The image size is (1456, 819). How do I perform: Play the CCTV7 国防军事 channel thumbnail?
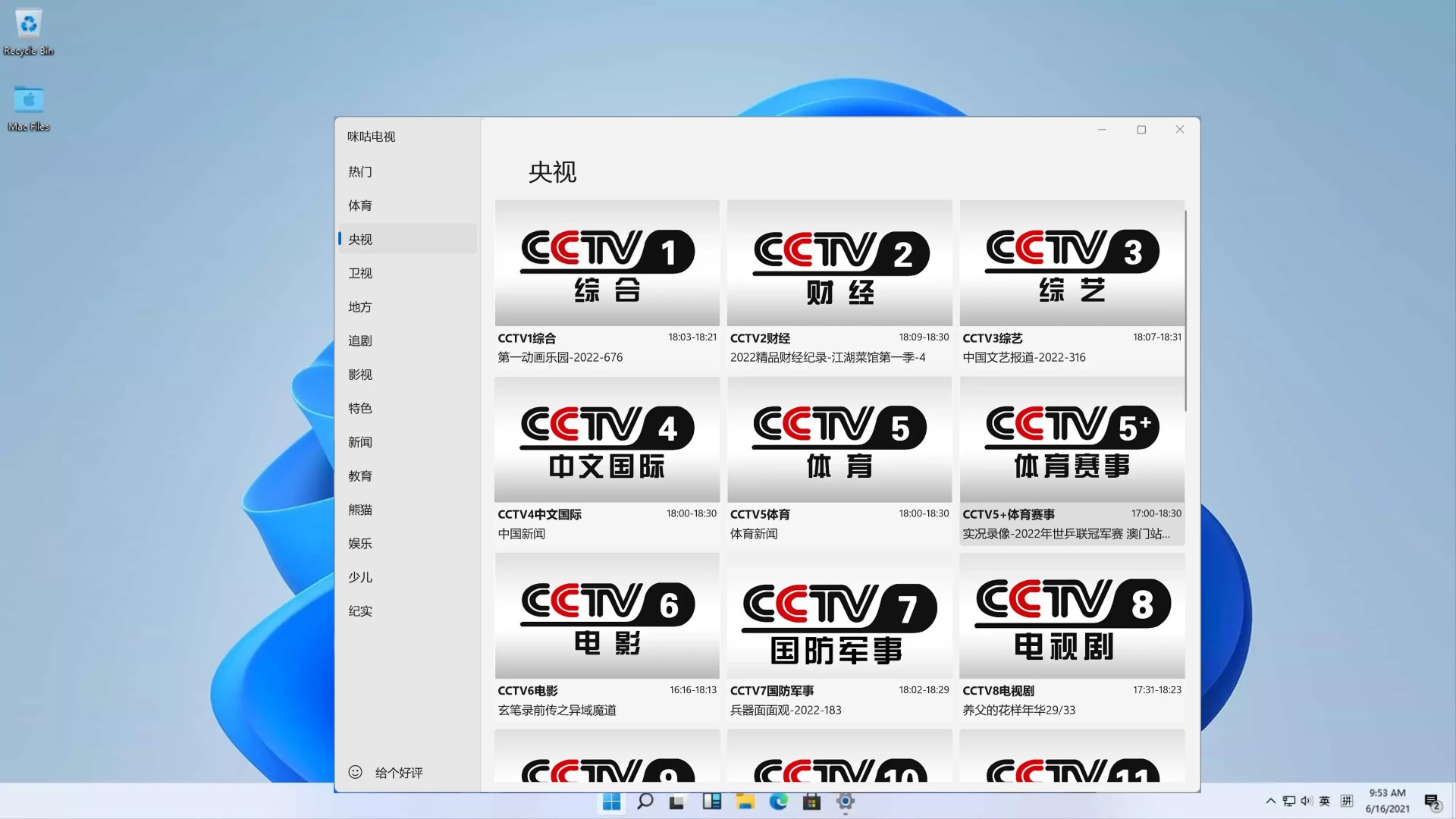839,616
